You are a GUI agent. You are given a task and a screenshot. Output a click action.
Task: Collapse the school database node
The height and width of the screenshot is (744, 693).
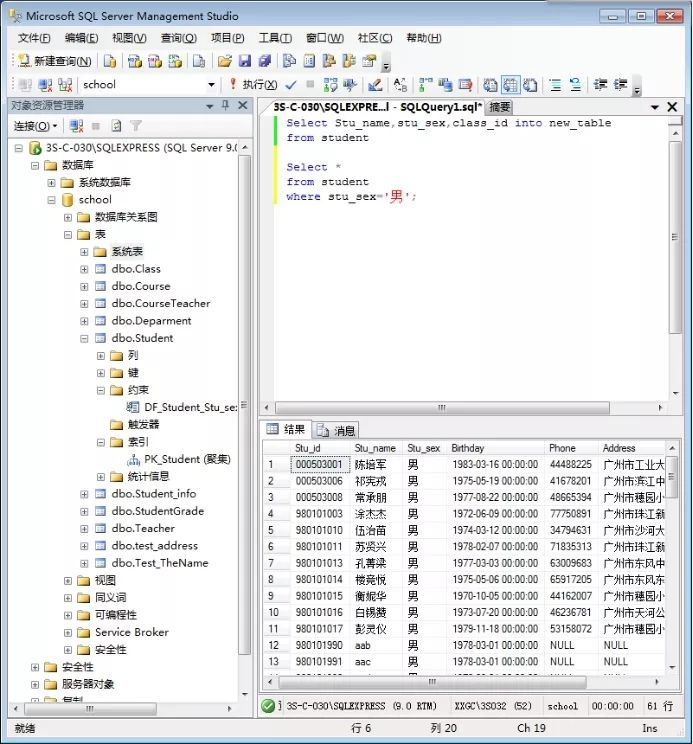(x=51, y=200)
